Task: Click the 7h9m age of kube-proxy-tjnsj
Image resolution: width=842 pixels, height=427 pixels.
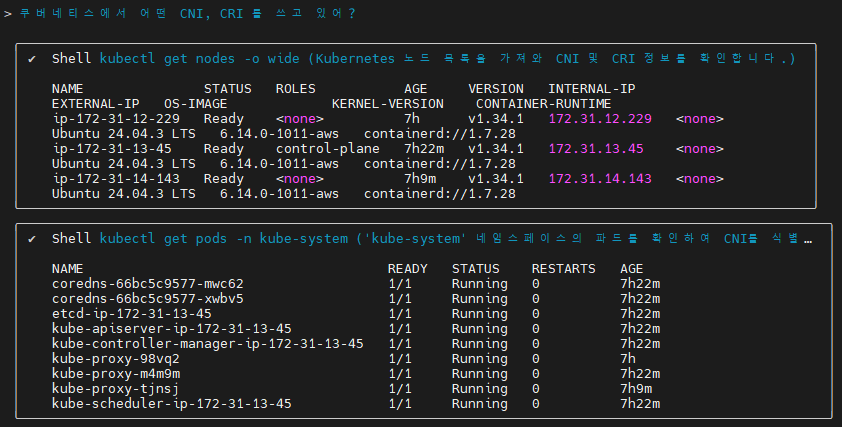Action: tap(636, 389)
